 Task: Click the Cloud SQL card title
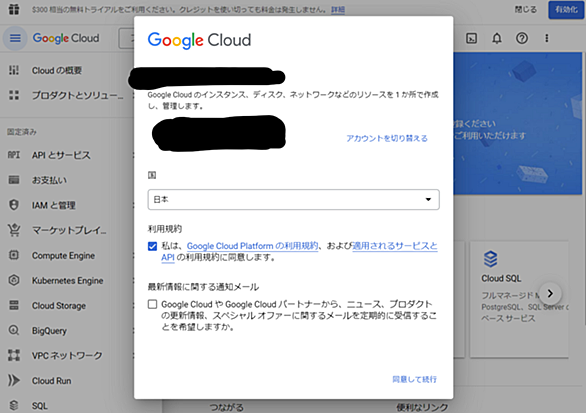(x=501, y=278)
